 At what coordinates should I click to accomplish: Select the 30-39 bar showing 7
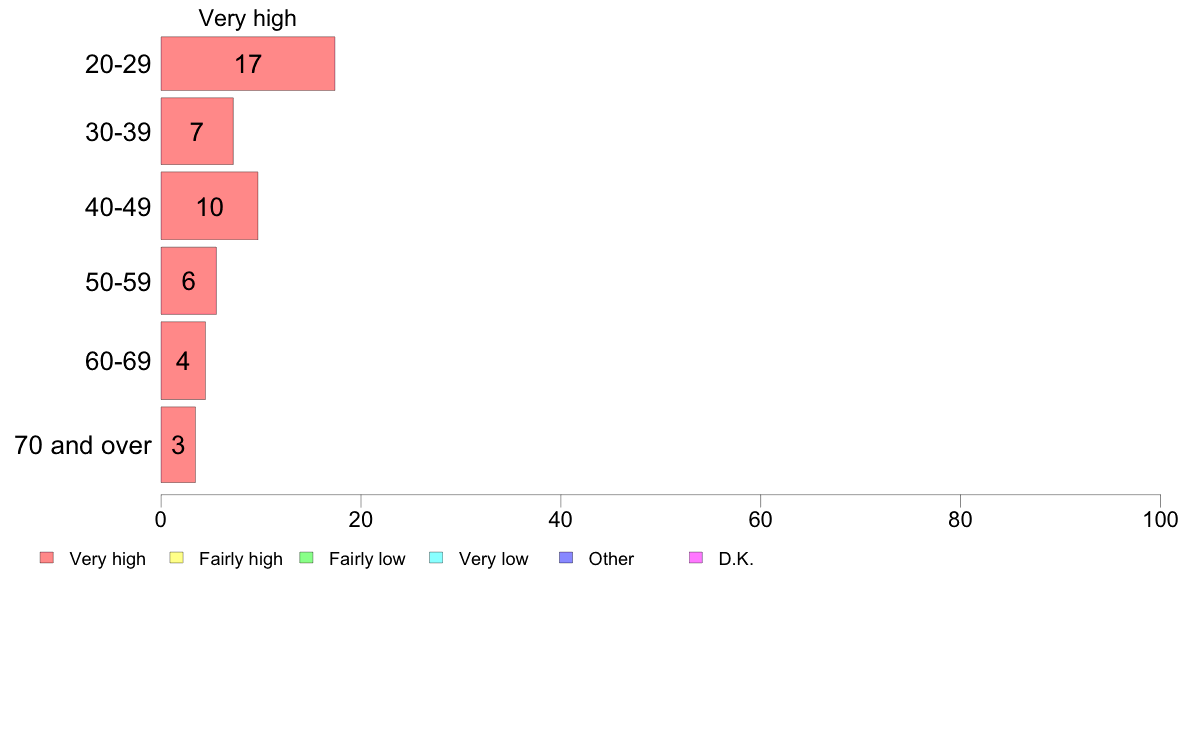[x=197, y=131]
